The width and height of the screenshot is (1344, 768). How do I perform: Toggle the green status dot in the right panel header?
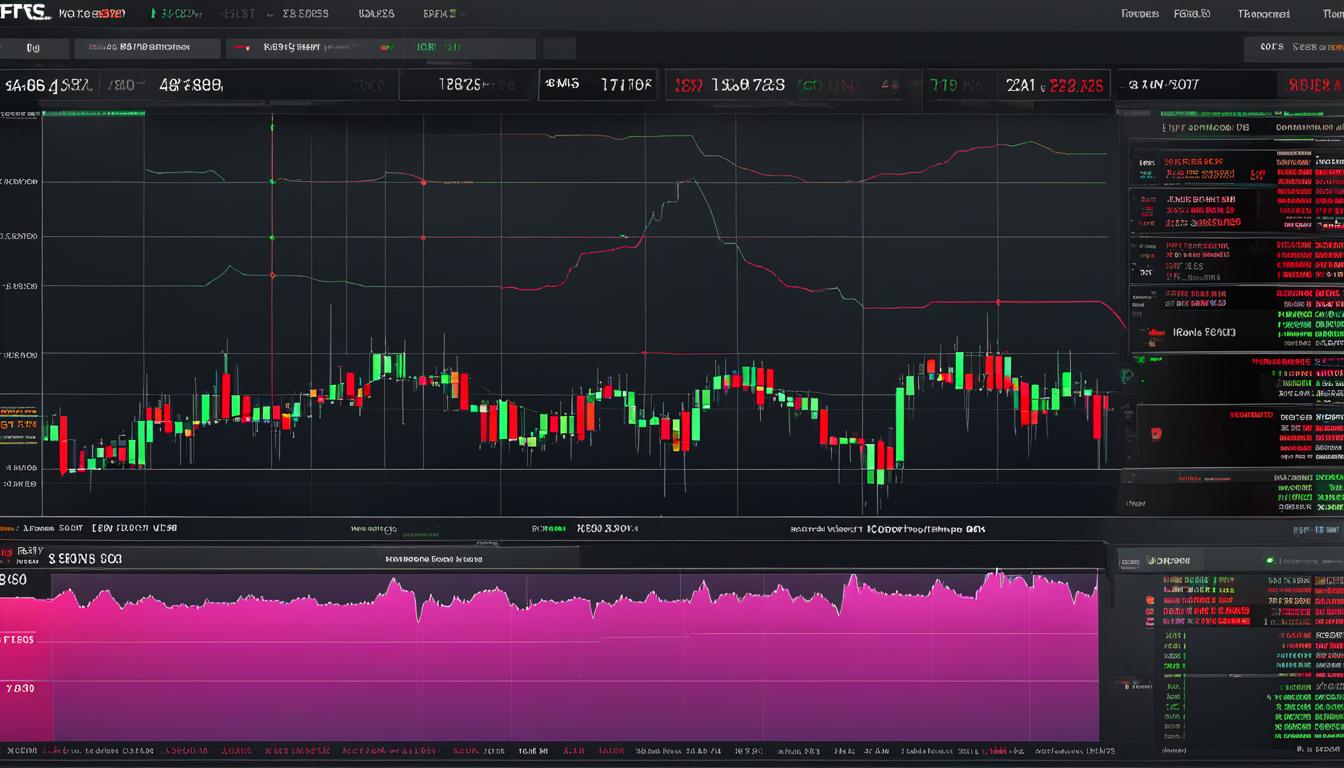pos(1270,561)
